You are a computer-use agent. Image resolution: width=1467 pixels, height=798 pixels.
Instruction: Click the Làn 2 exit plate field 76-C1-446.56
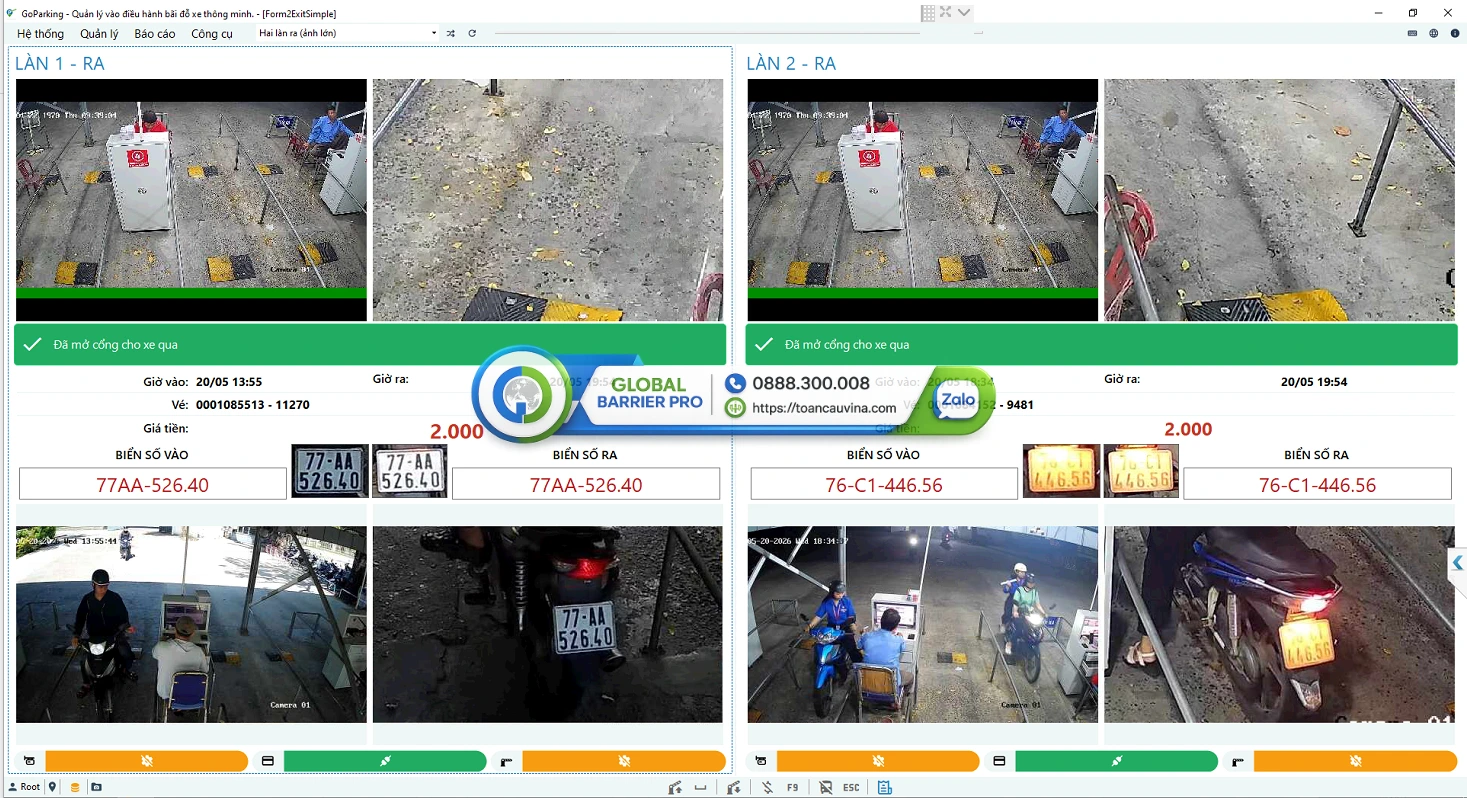point(1317,485)
